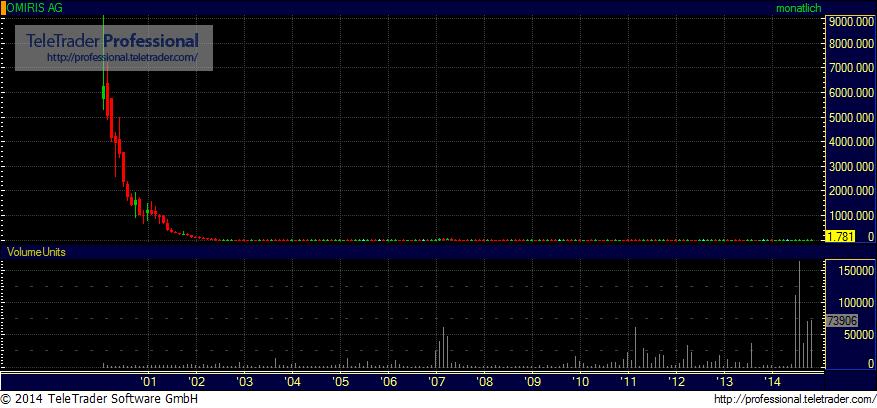This screenshot has height=408, width=877.
Task: Click the '03 year label on time axis
Action: tap(244, 382)
